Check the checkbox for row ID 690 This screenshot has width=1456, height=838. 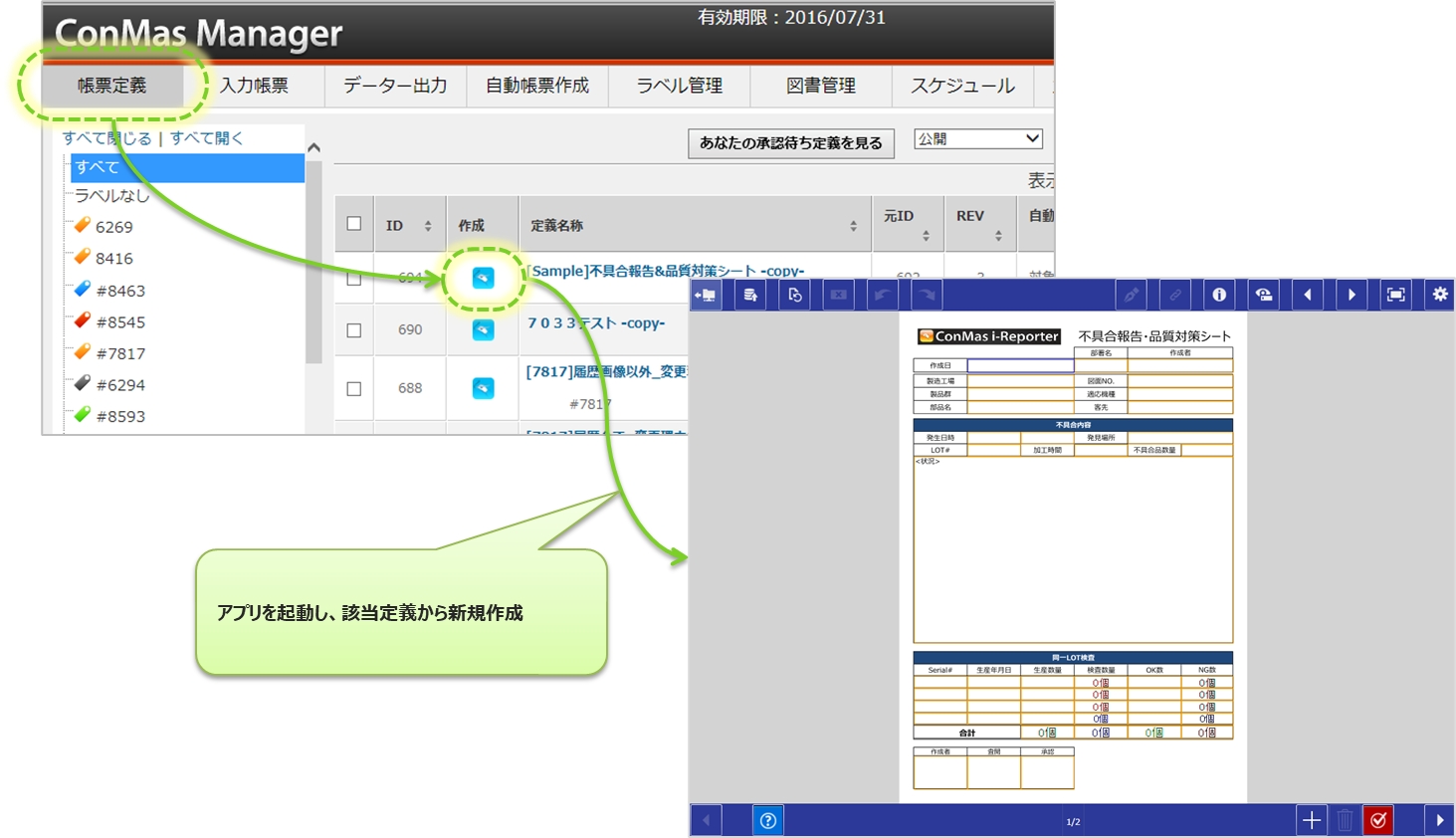[353, 330]
